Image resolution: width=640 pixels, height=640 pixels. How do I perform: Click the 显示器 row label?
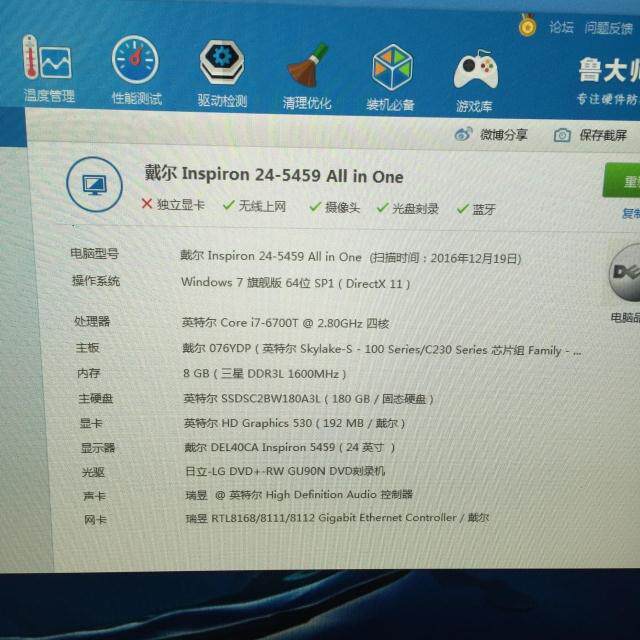[98, 448]
